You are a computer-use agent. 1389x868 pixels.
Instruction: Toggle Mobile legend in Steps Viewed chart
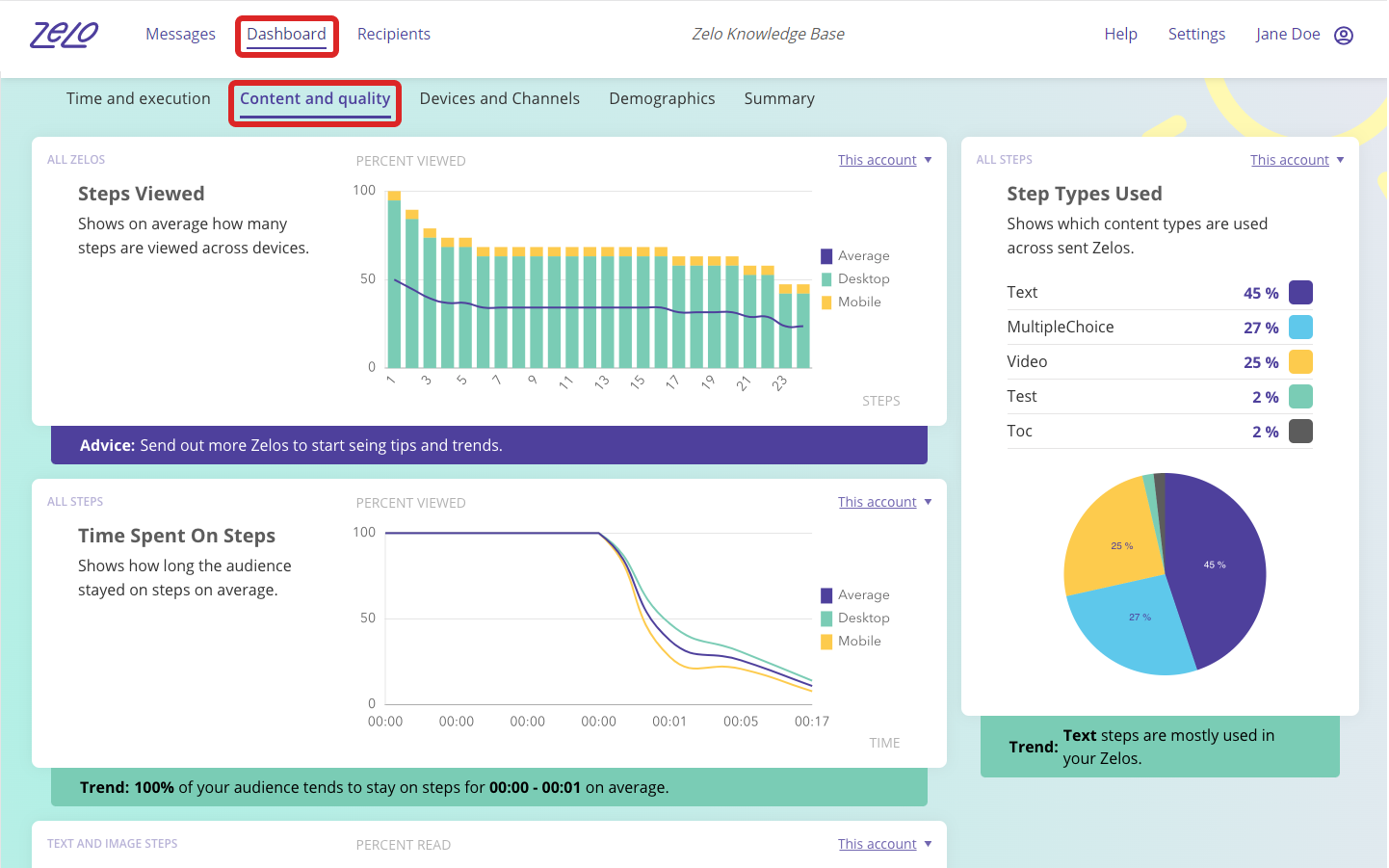click(852, 302)
